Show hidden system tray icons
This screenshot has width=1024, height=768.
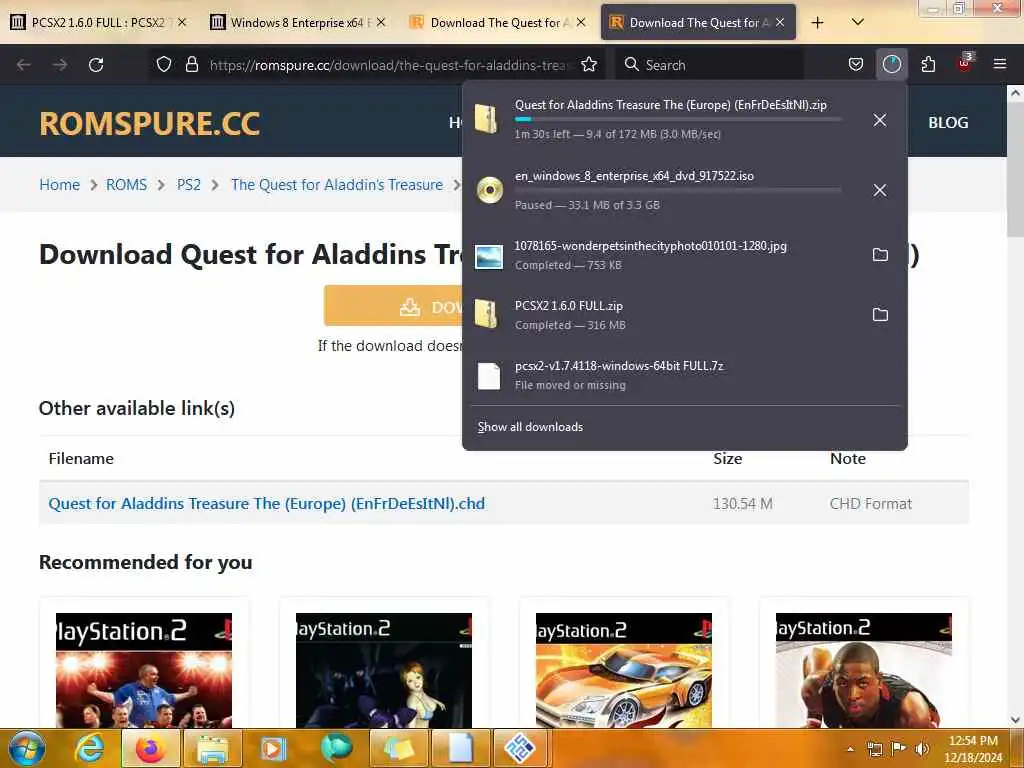coord(850,749)
